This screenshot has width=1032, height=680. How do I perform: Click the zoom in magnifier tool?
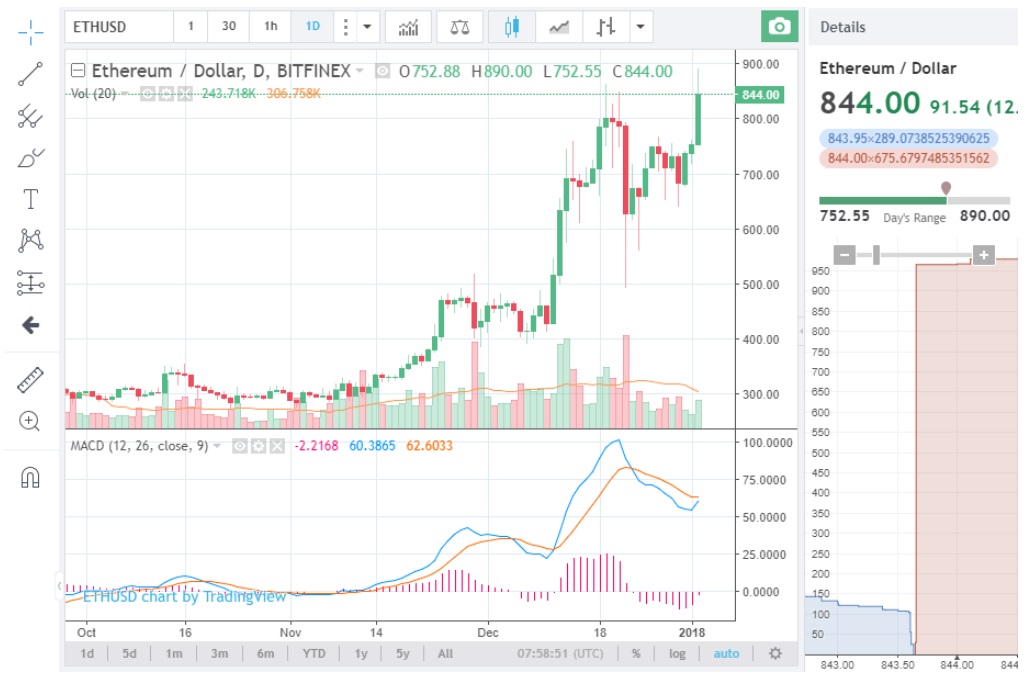point(31,421)
